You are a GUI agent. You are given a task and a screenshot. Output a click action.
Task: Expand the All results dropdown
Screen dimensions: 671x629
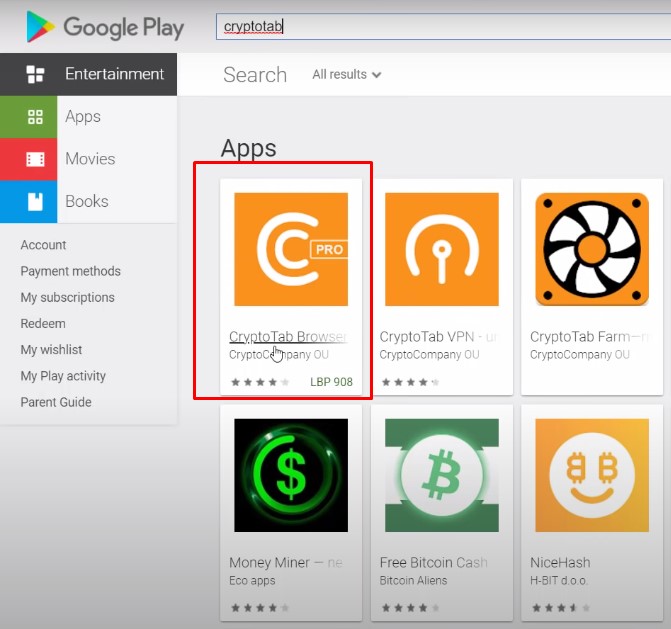click(x=347, y=74)
